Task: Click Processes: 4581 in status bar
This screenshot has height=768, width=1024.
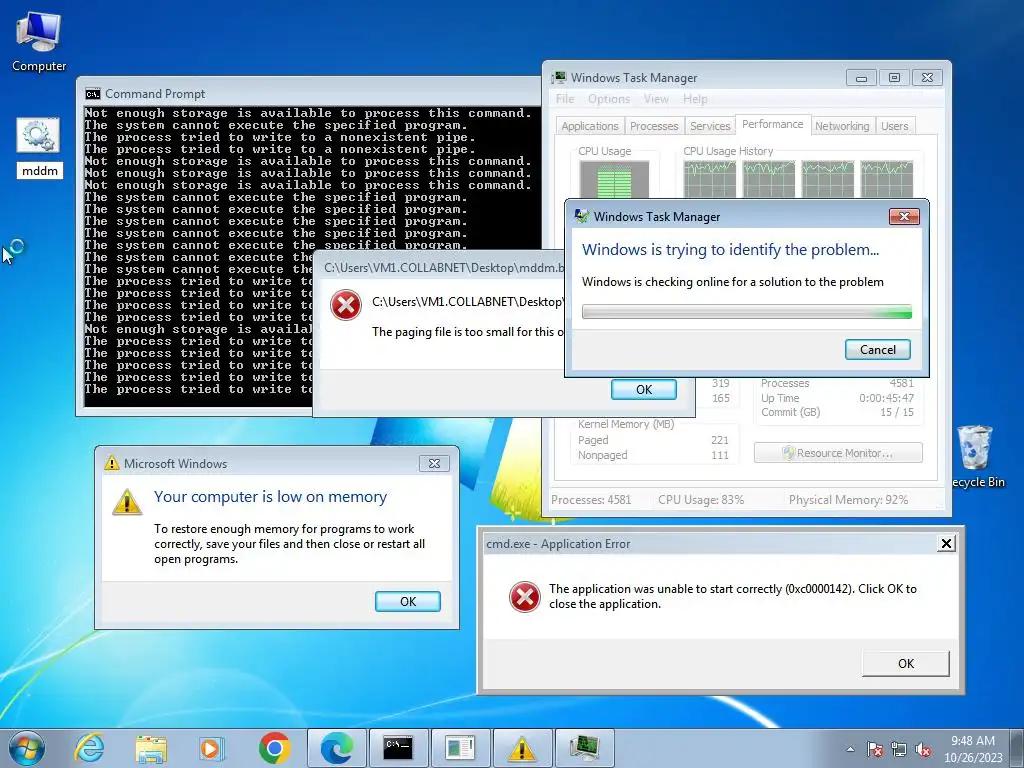Action: pos(591,500)
